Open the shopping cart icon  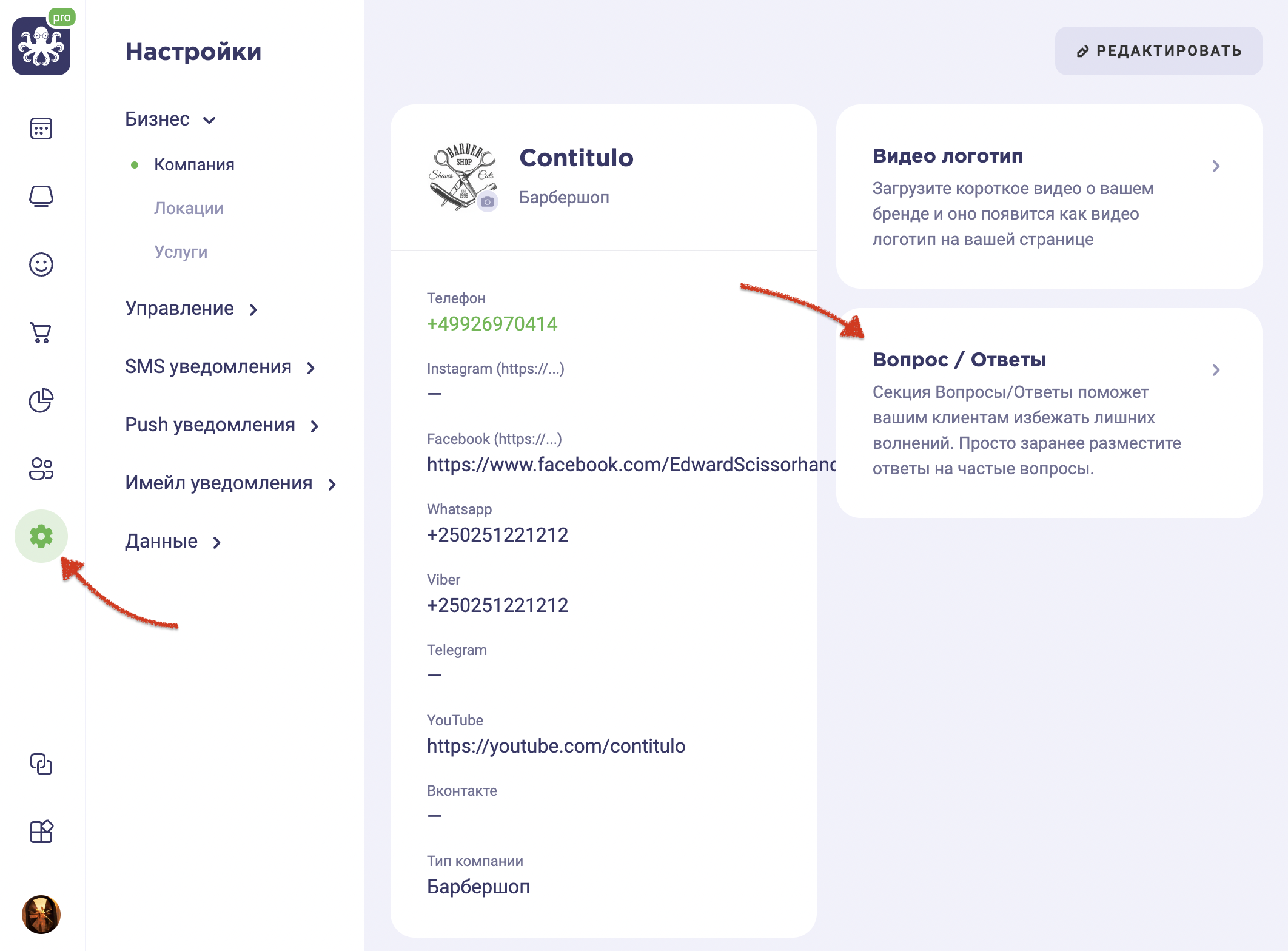coord(41,332)
